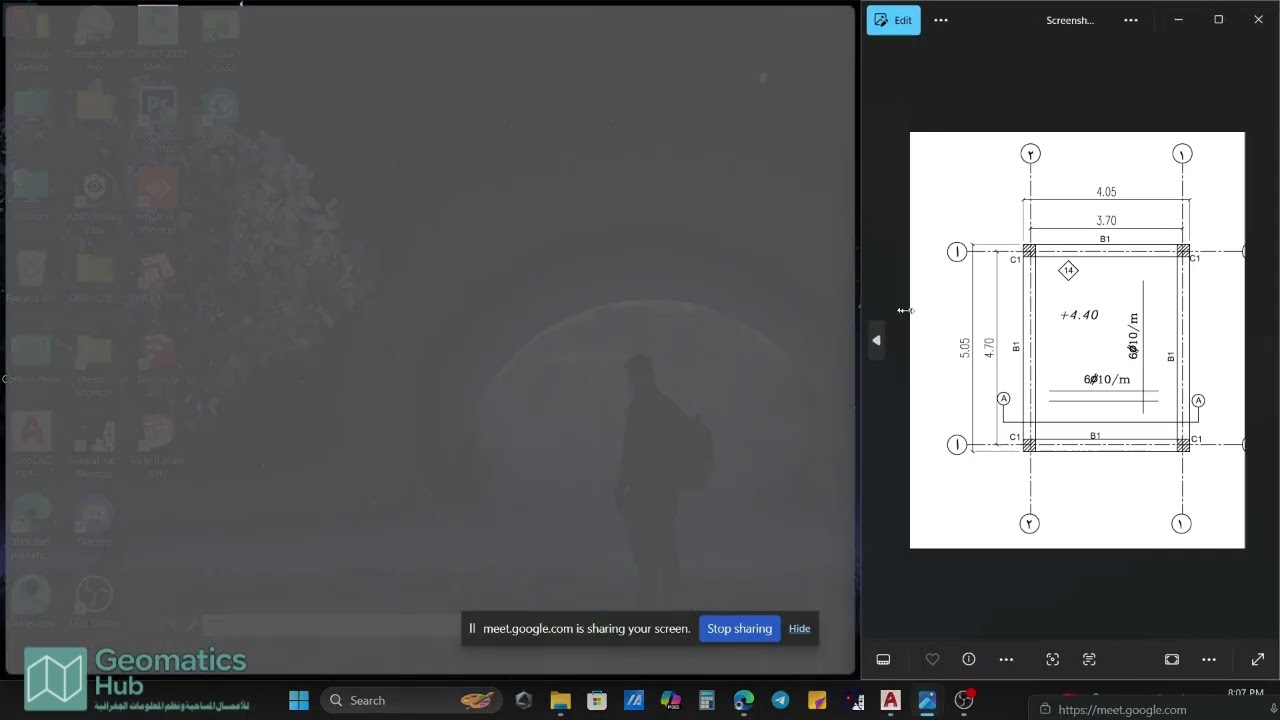
Task: Open Telegram from the taskbar
Action: (x=780, y=700)
